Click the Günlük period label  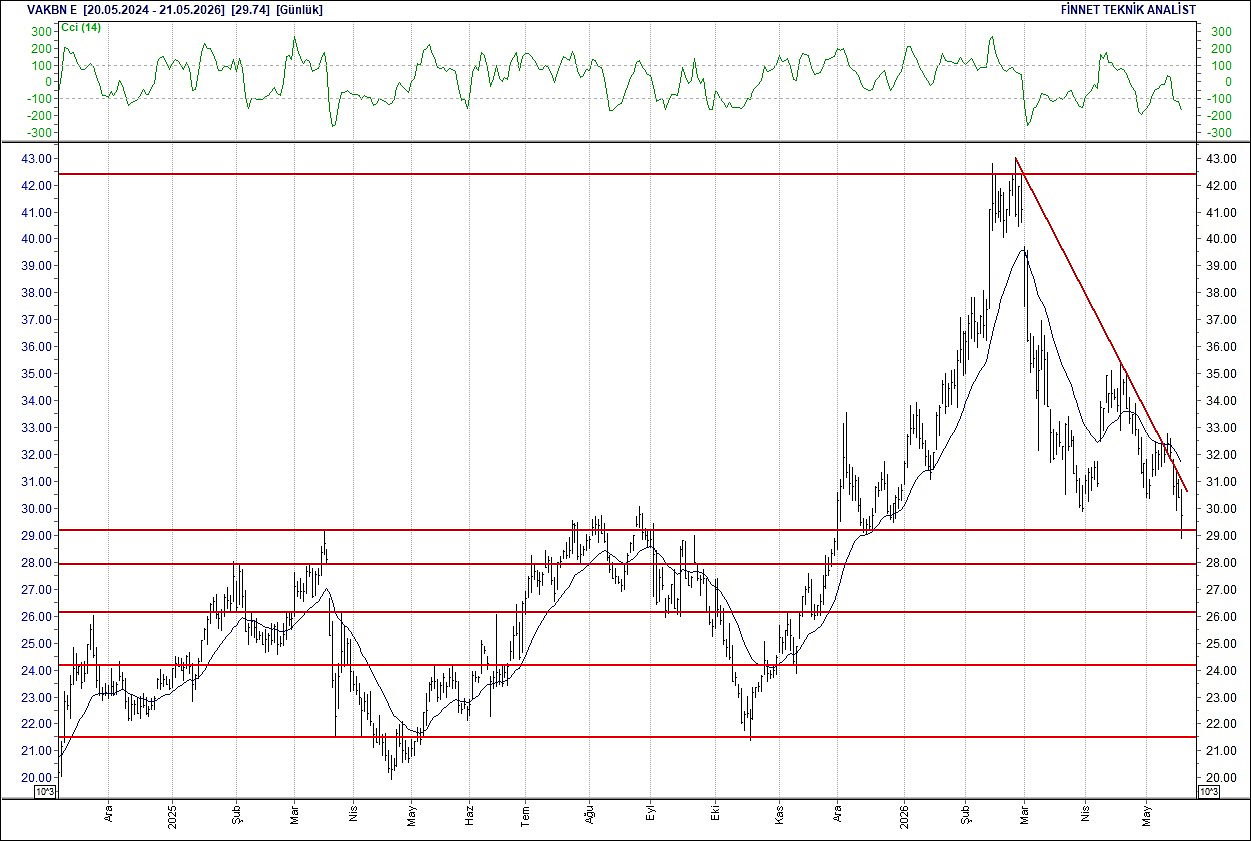(299, 10)
